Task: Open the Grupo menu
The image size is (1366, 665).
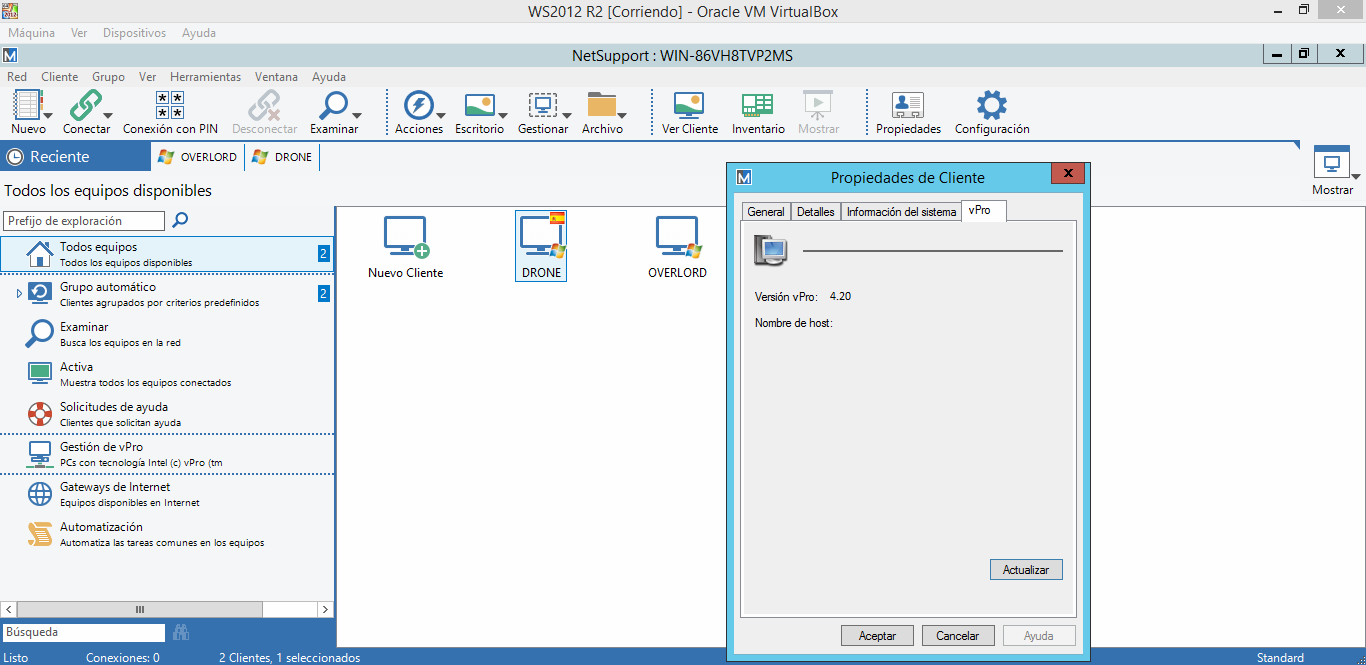Action: click(x=109, y=76)
